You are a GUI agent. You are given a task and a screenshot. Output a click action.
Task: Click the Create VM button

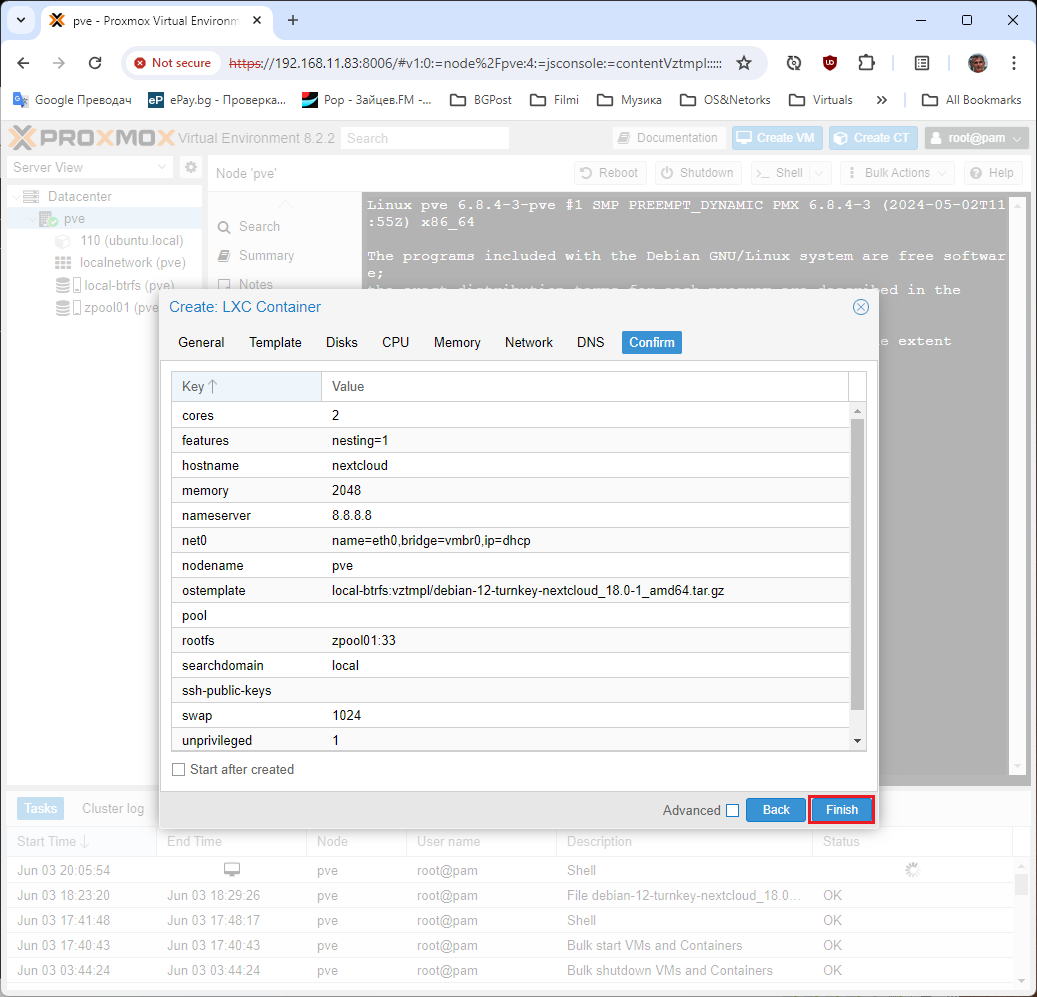[x=776, y=138]
